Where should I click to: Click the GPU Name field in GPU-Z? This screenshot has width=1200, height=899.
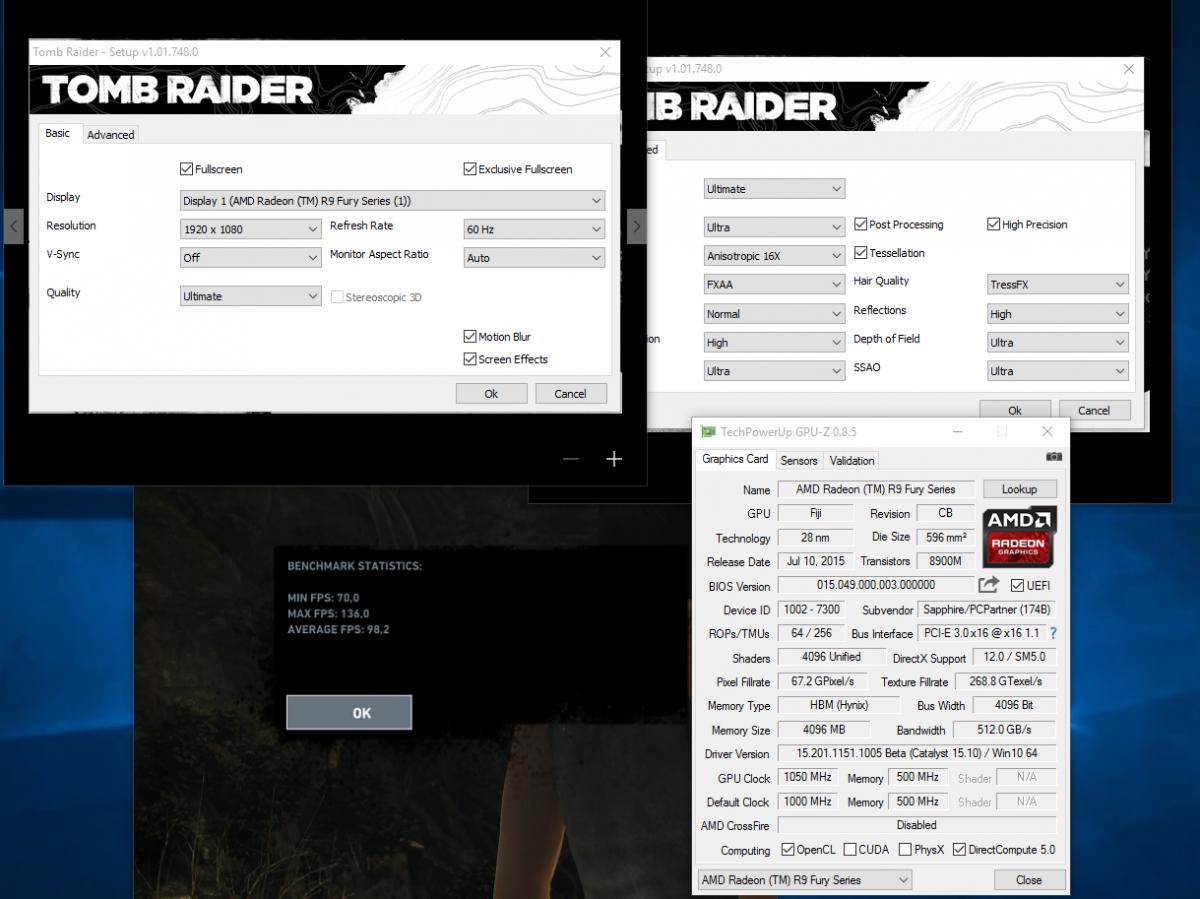(875, 489)
